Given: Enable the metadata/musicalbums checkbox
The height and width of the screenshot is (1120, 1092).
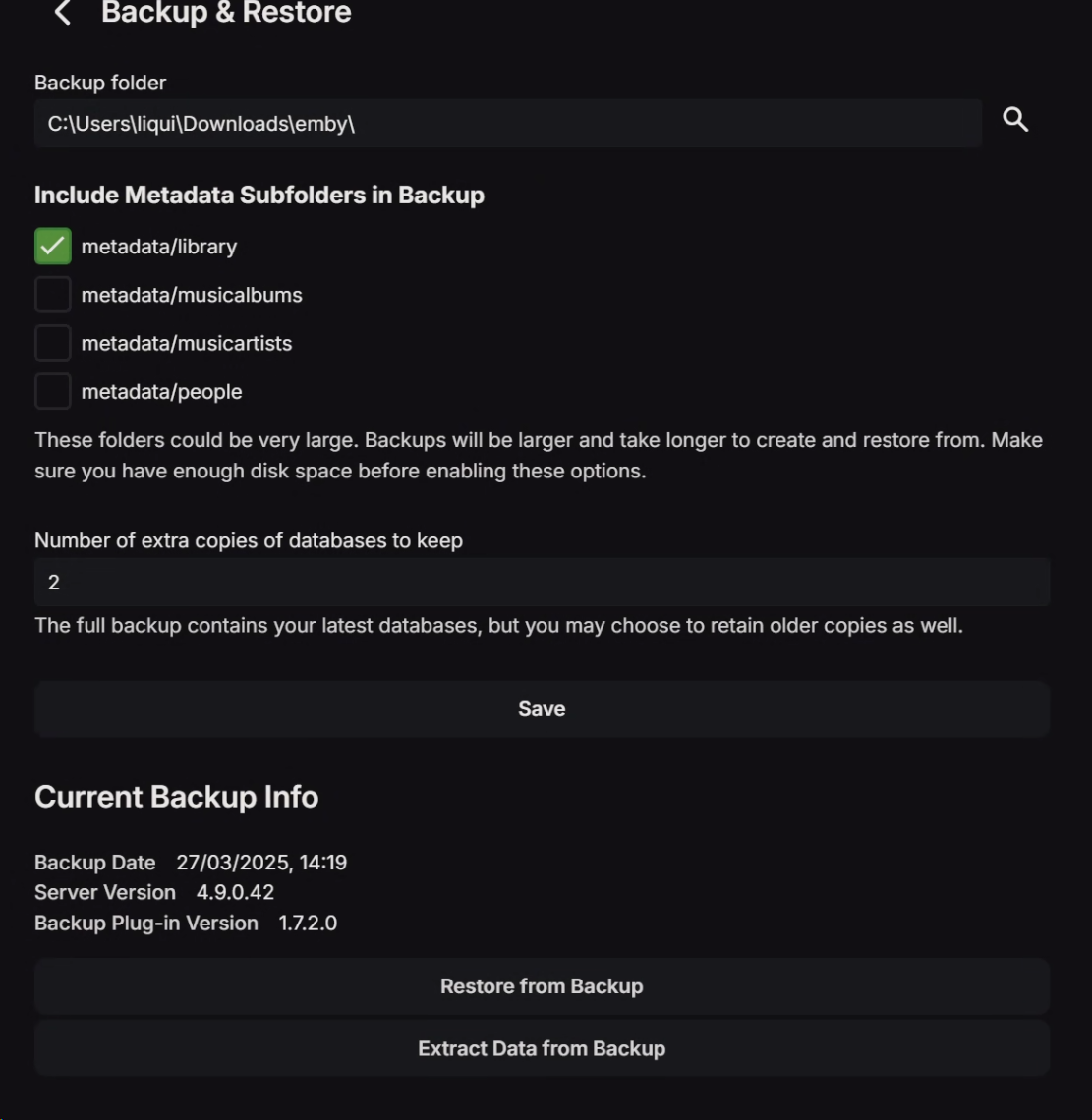Looking at the screenshot, I should tap(53, 295).
